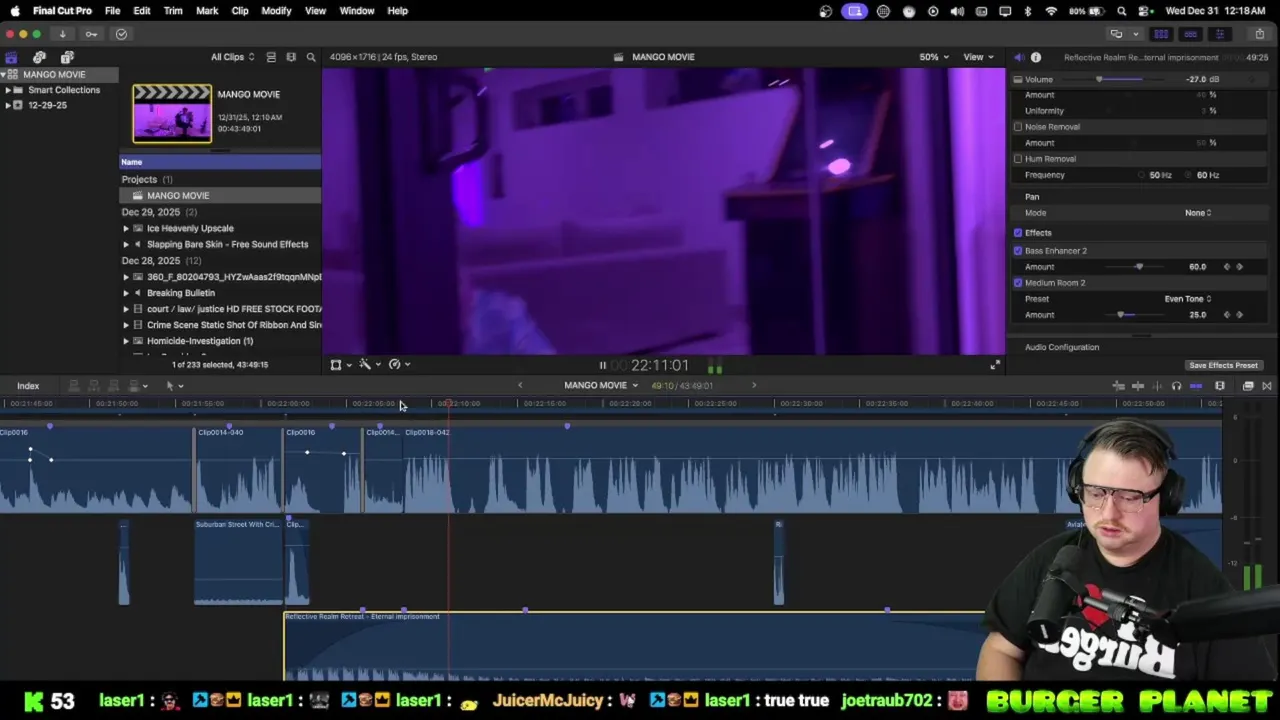
Task: Go back in timeline history
Action: pos(520,385)
